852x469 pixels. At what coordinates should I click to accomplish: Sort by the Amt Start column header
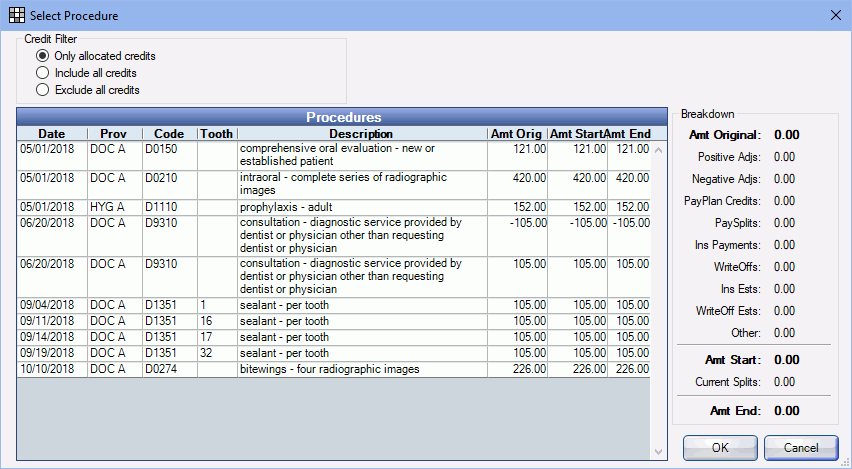coord(577,134)
